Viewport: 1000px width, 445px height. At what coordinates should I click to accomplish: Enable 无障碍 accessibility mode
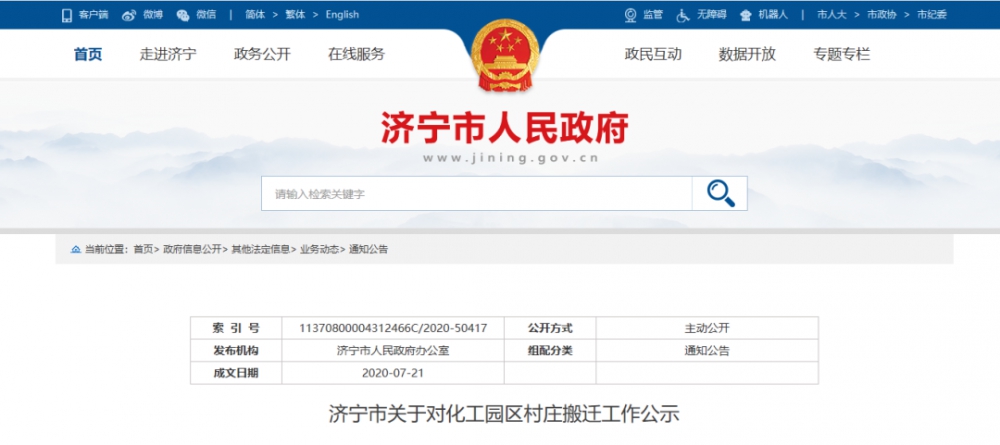click(x=711, y=15)
